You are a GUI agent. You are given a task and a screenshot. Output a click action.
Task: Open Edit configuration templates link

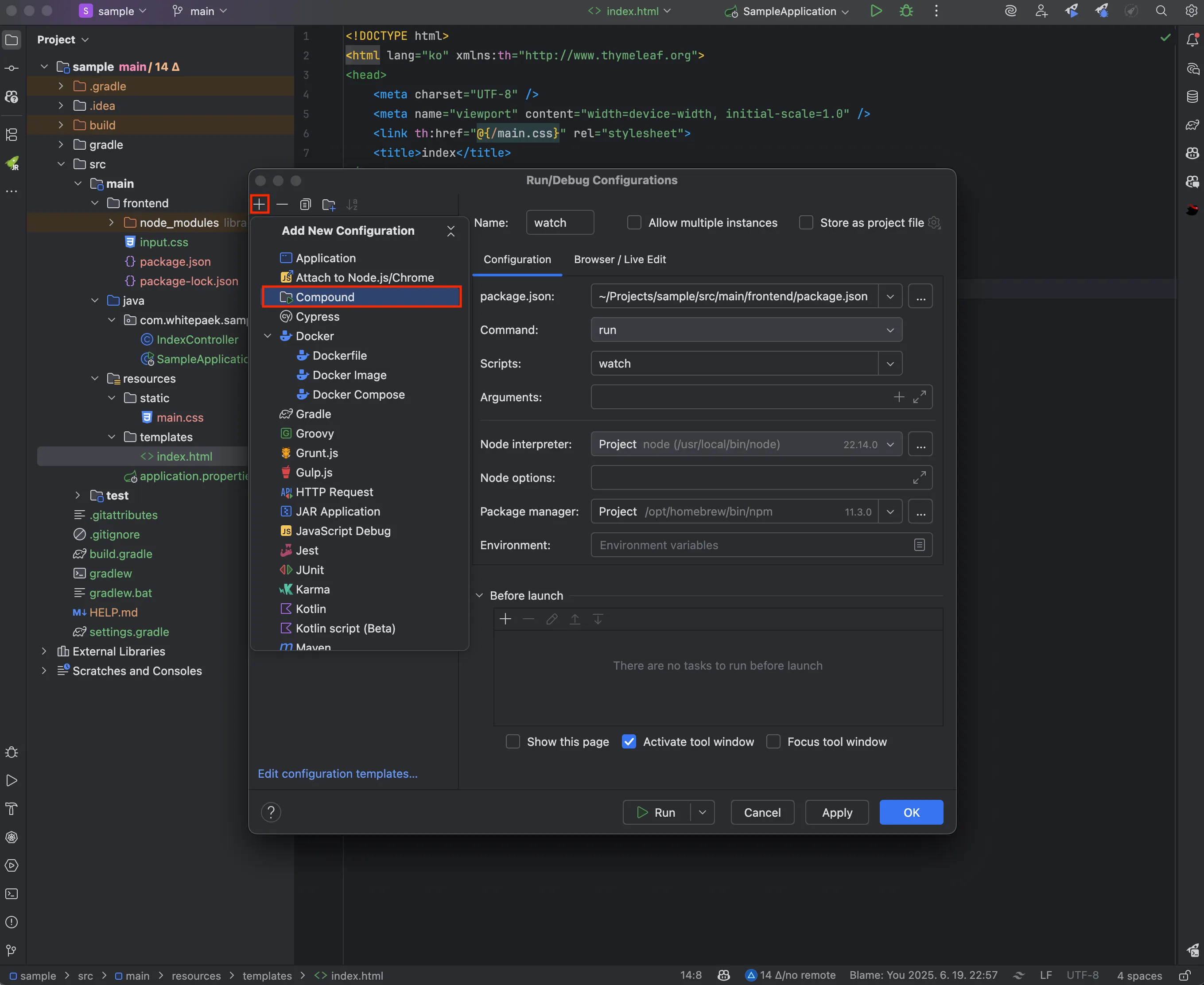coord(338,774)
